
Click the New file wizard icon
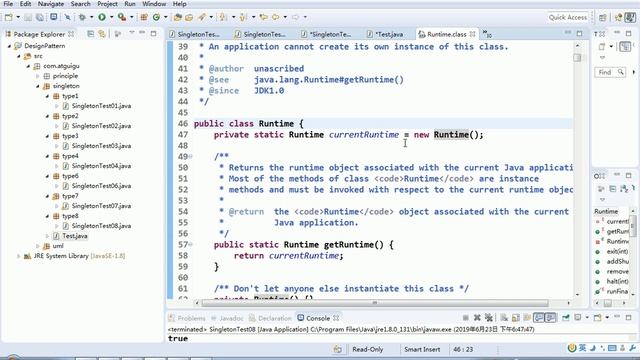8,17
